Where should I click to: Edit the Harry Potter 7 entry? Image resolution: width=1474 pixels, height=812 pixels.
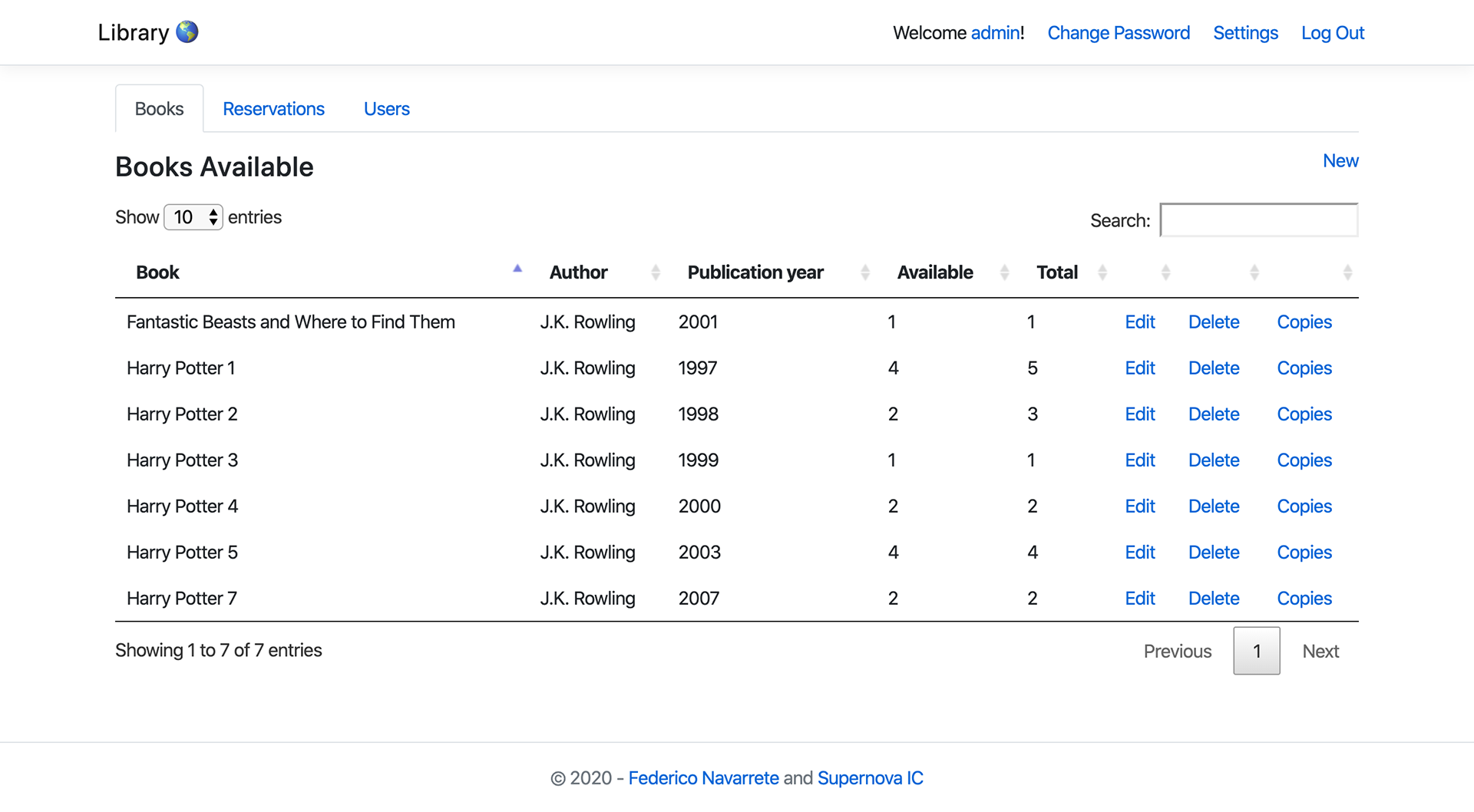click(x=1140, y=598)
